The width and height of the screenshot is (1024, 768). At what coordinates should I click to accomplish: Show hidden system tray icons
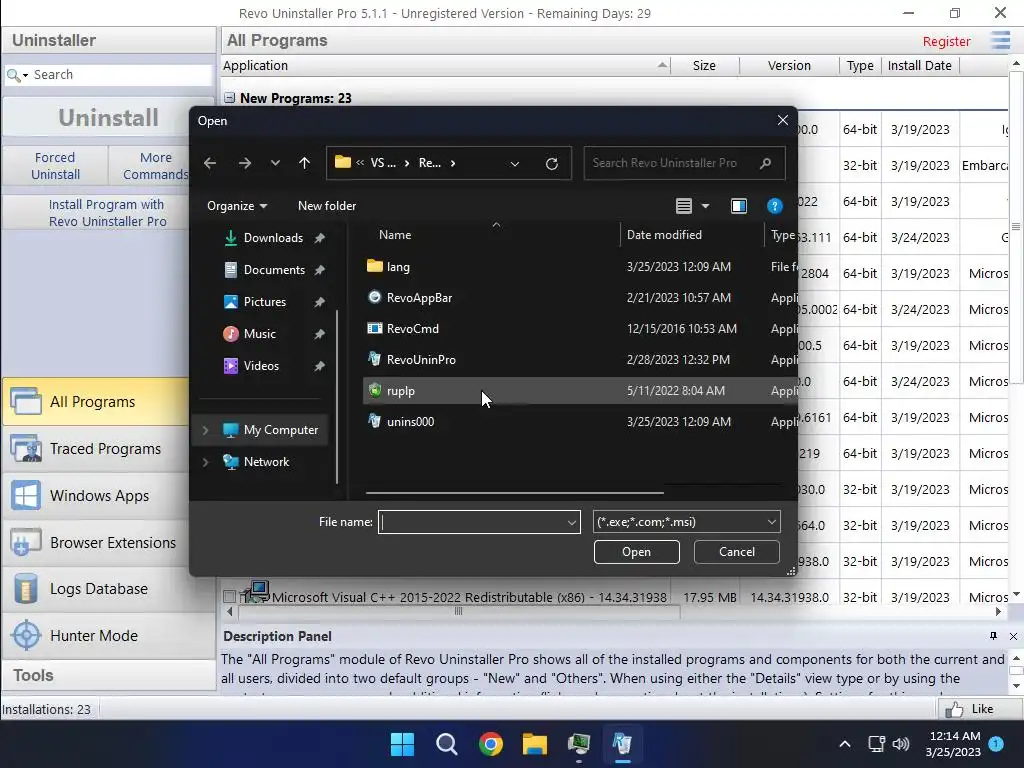844,744
